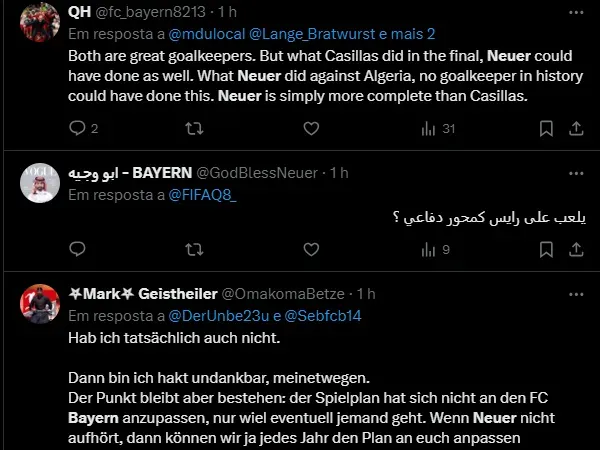Bookmark the GodBlessNeuer tweet
This screenshot has height=450, width=600.
[x=545, y=250]
